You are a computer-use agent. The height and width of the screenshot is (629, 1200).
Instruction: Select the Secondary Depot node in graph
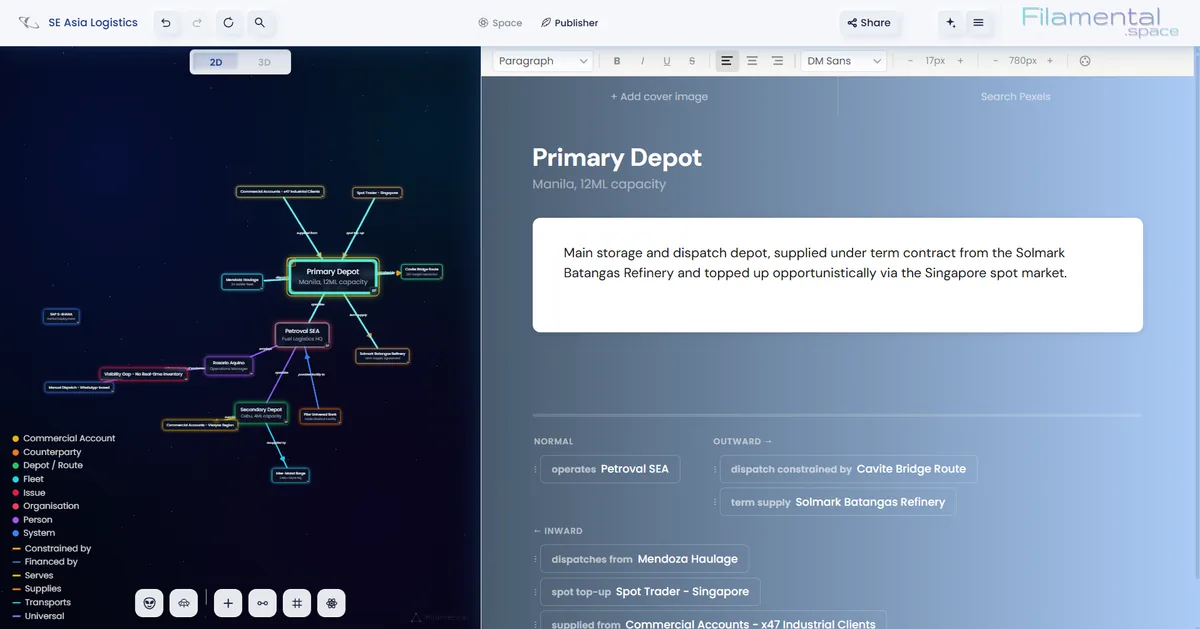(x=261, y=412)
